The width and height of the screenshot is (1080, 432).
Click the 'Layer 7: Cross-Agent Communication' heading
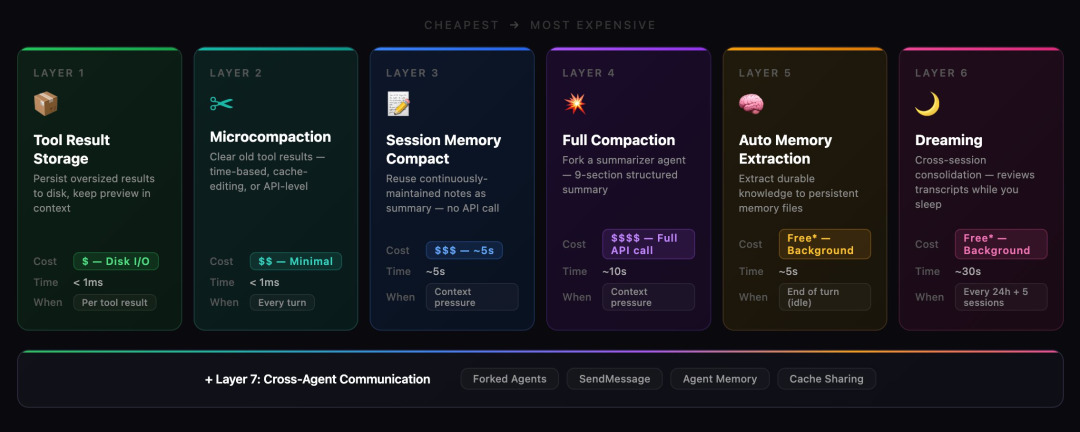pyautogui.click(x=318, y=379)
